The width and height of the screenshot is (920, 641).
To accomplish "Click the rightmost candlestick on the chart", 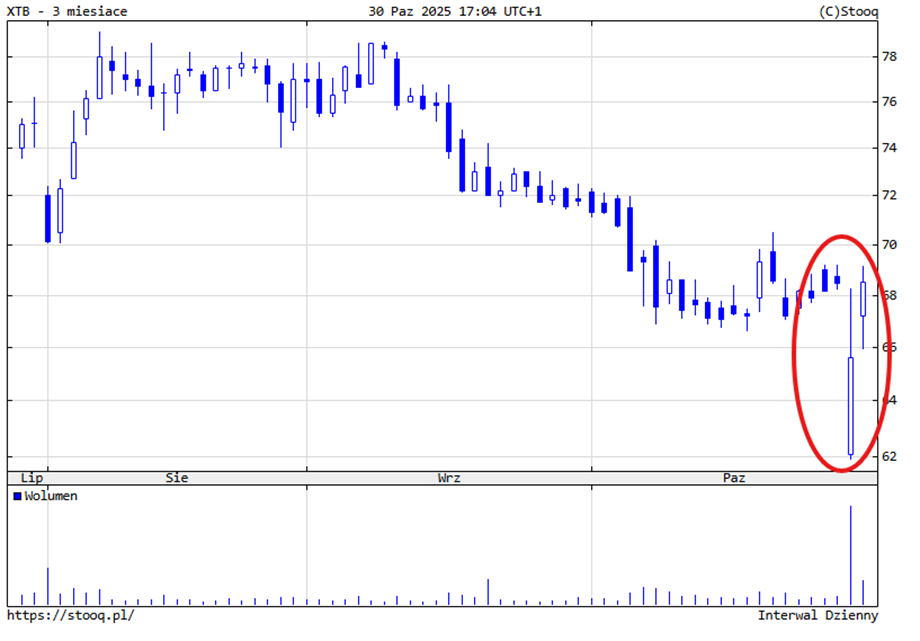I will click(864, 300).
